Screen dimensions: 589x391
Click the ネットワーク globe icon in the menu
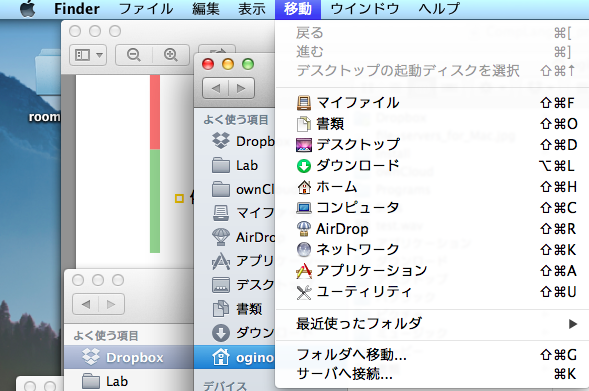coord(304,249)
